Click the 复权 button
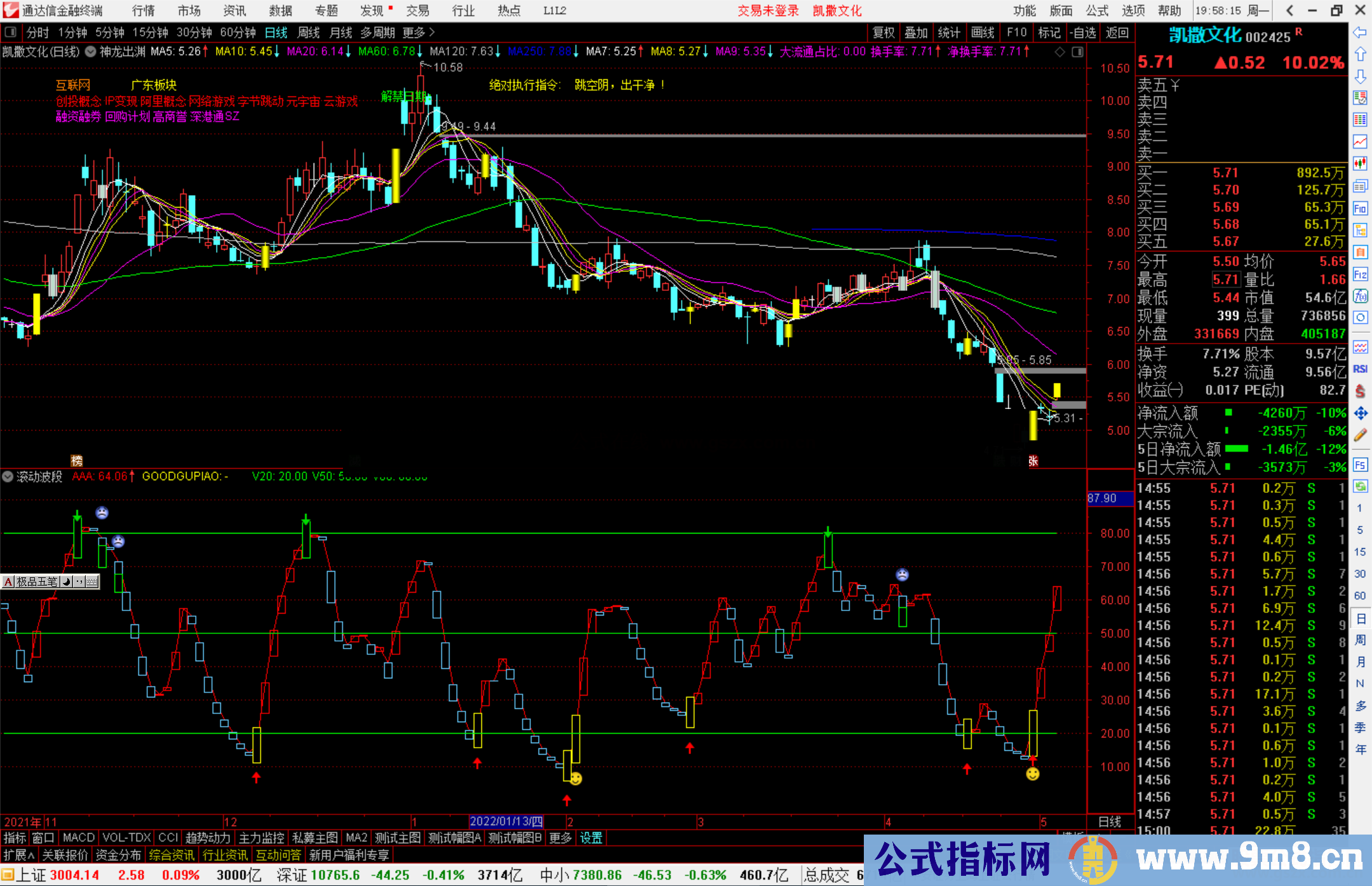 pyautogui.click(x=884, y=32)
